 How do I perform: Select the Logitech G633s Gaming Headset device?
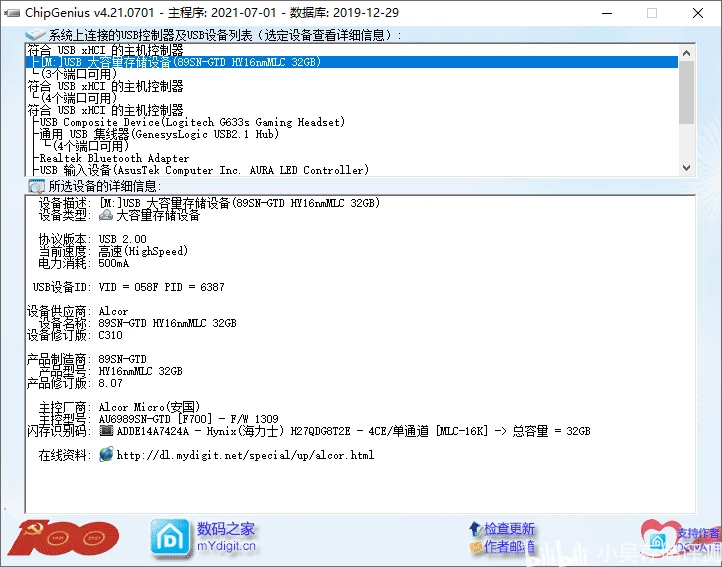tap(192, 122)
